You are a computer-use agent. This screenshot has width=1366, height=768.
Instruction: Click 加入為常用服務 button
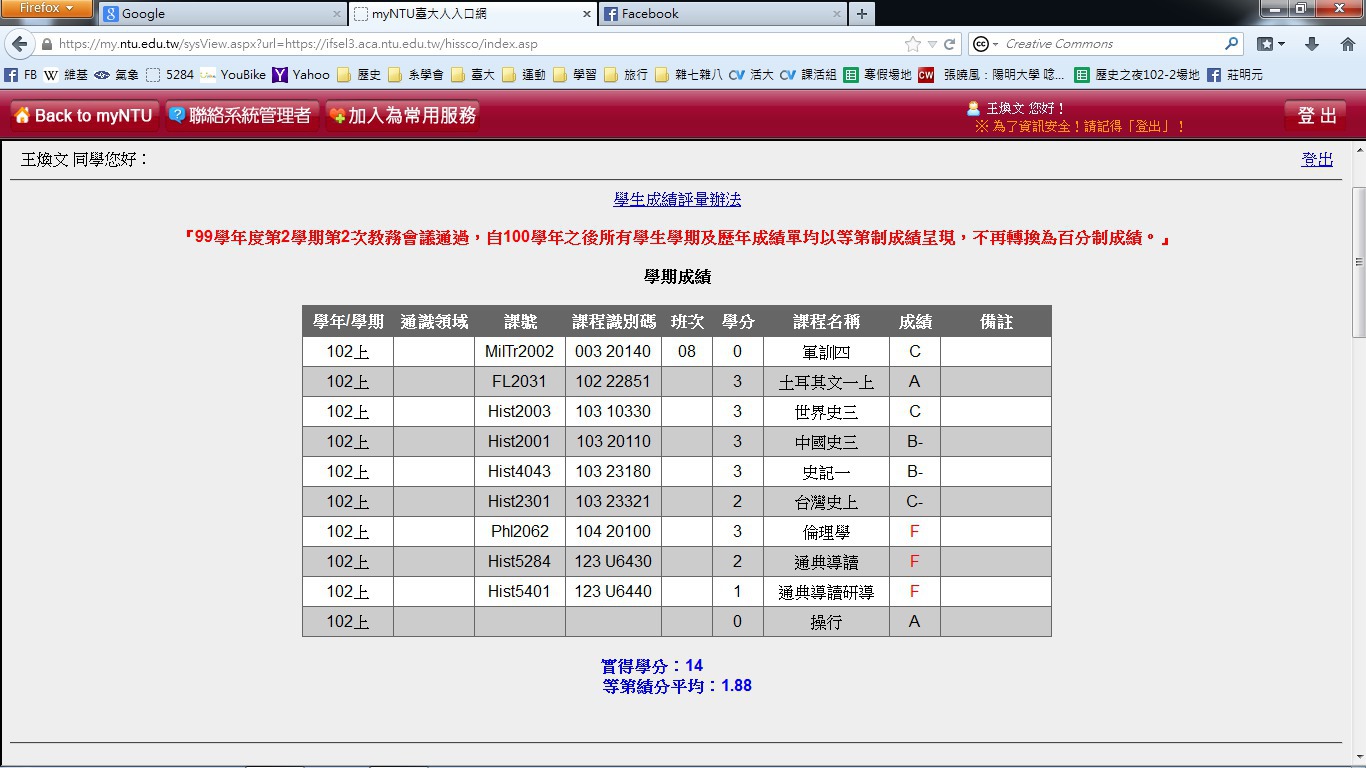tap(403, 116)
